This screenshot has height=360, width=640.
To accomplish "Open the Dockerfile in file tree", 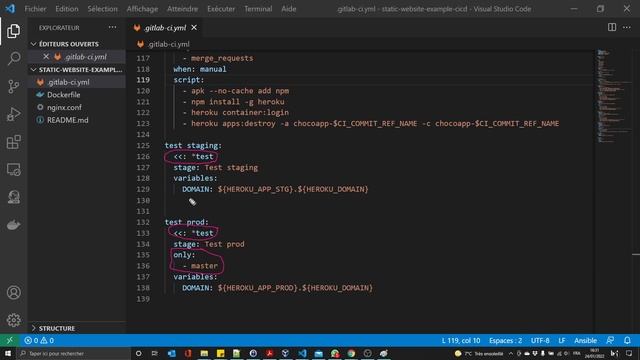I will tap(63, 94).
